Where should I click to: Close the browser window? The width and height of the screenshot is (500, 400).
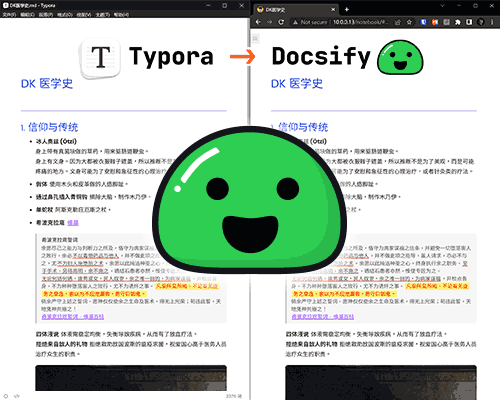pyautogui.click(x=492, y=6)
